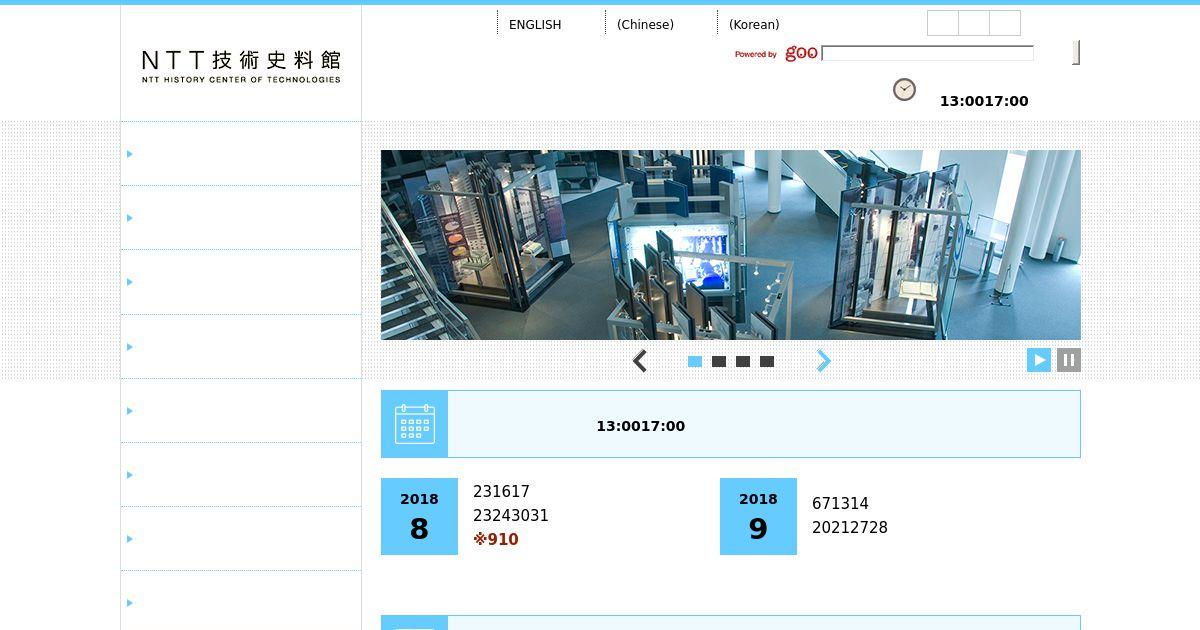Open the second sidebar menu entry arrow
This screenshot has width=1200, height=630.
[x=130, y=218]
